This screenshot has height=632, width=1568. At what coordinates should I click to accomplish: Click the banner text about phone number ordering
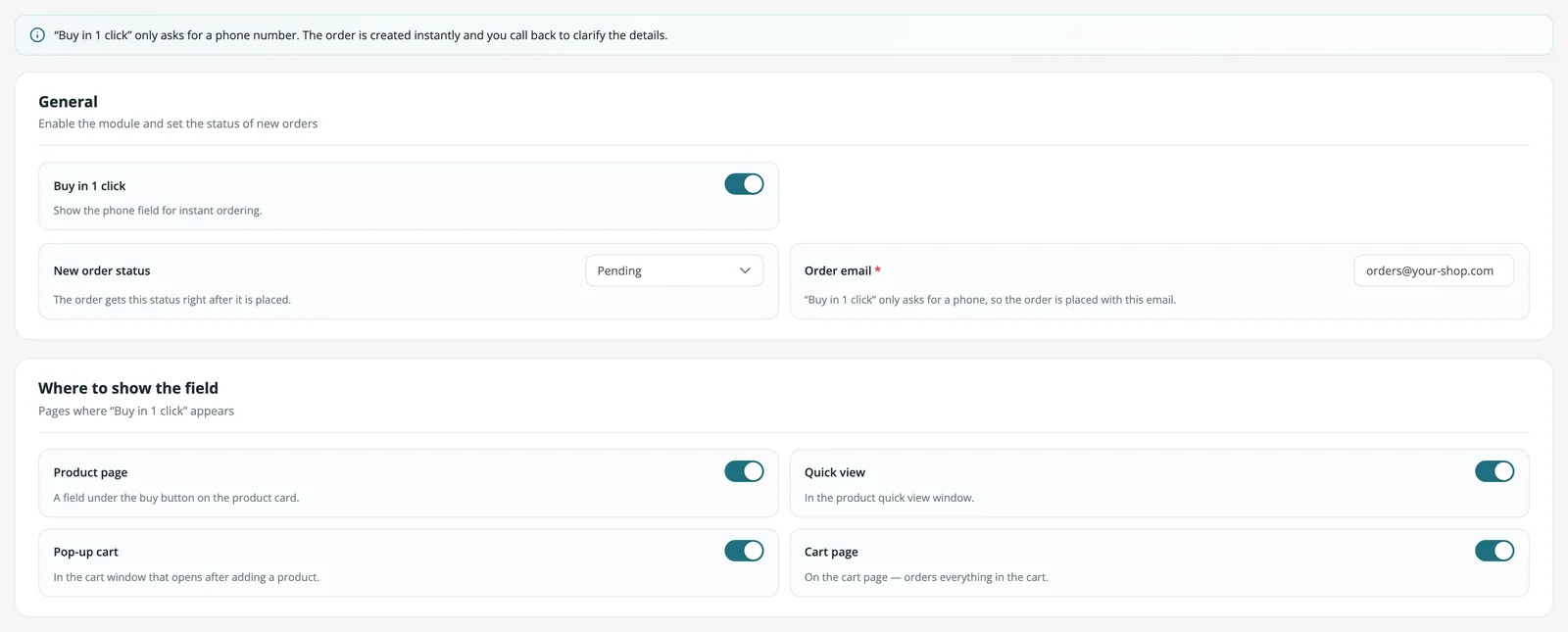coord(361,35)
